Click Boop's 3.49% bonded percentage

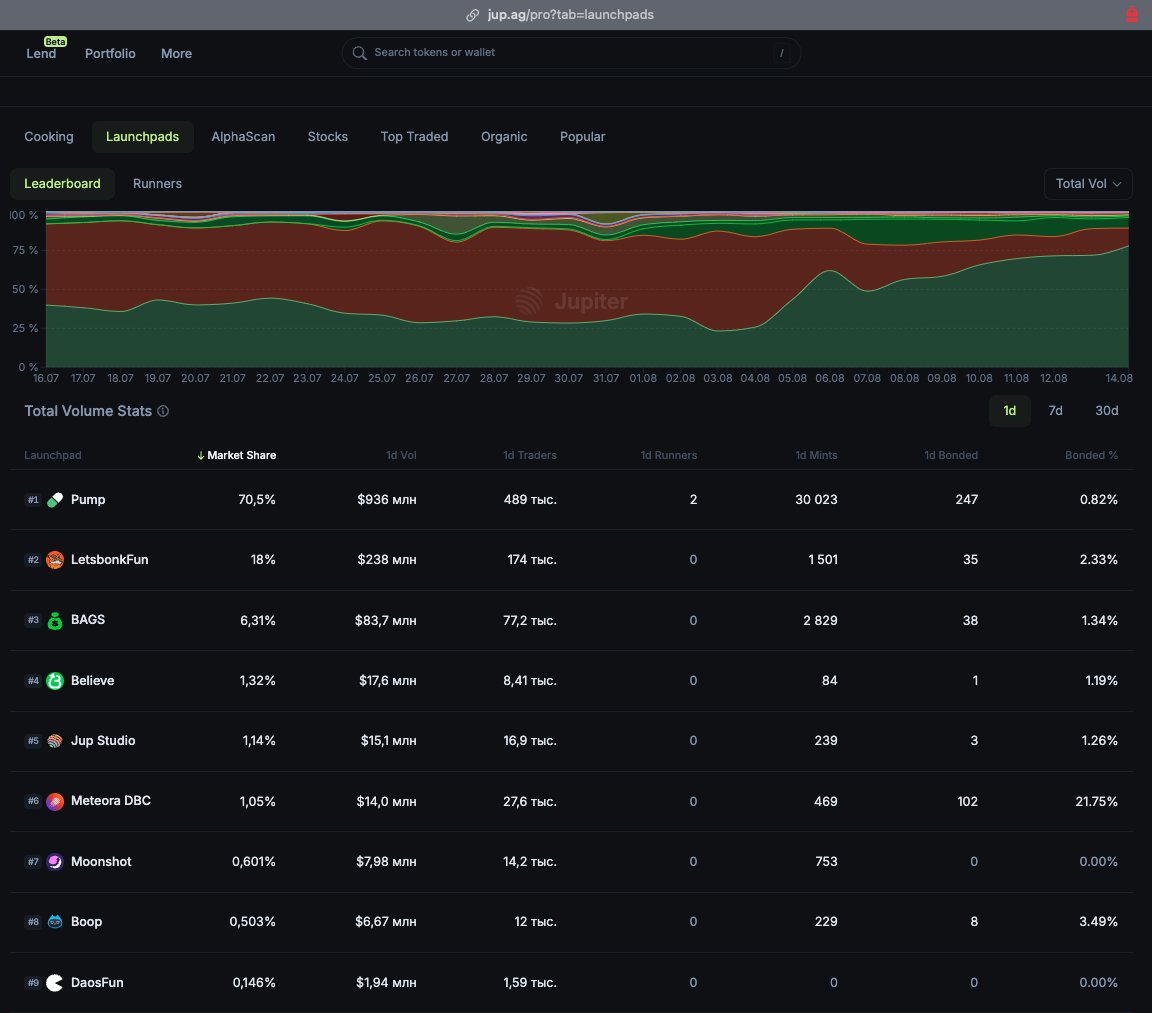(1098, 922)
